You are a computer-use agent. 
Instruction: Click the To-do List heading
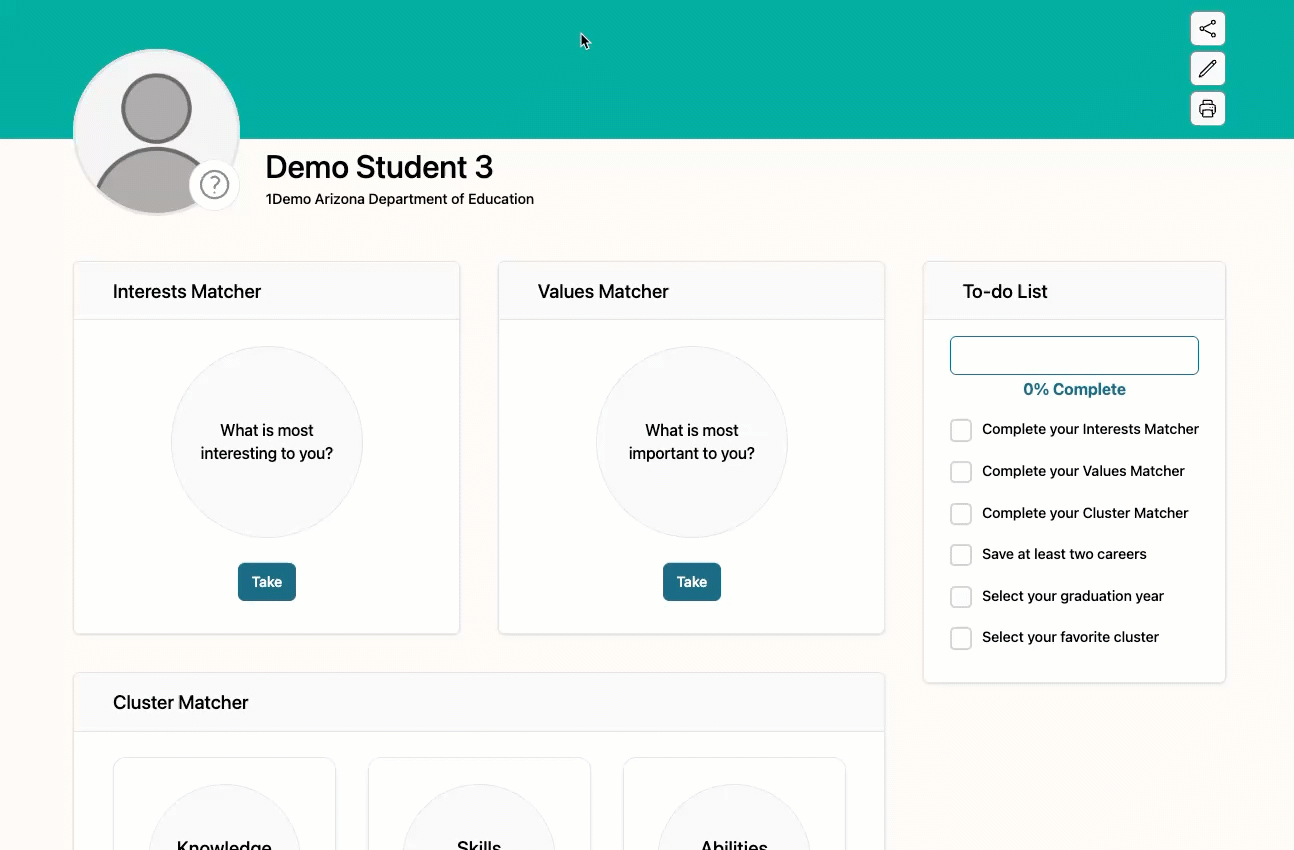coord(1005,292)
